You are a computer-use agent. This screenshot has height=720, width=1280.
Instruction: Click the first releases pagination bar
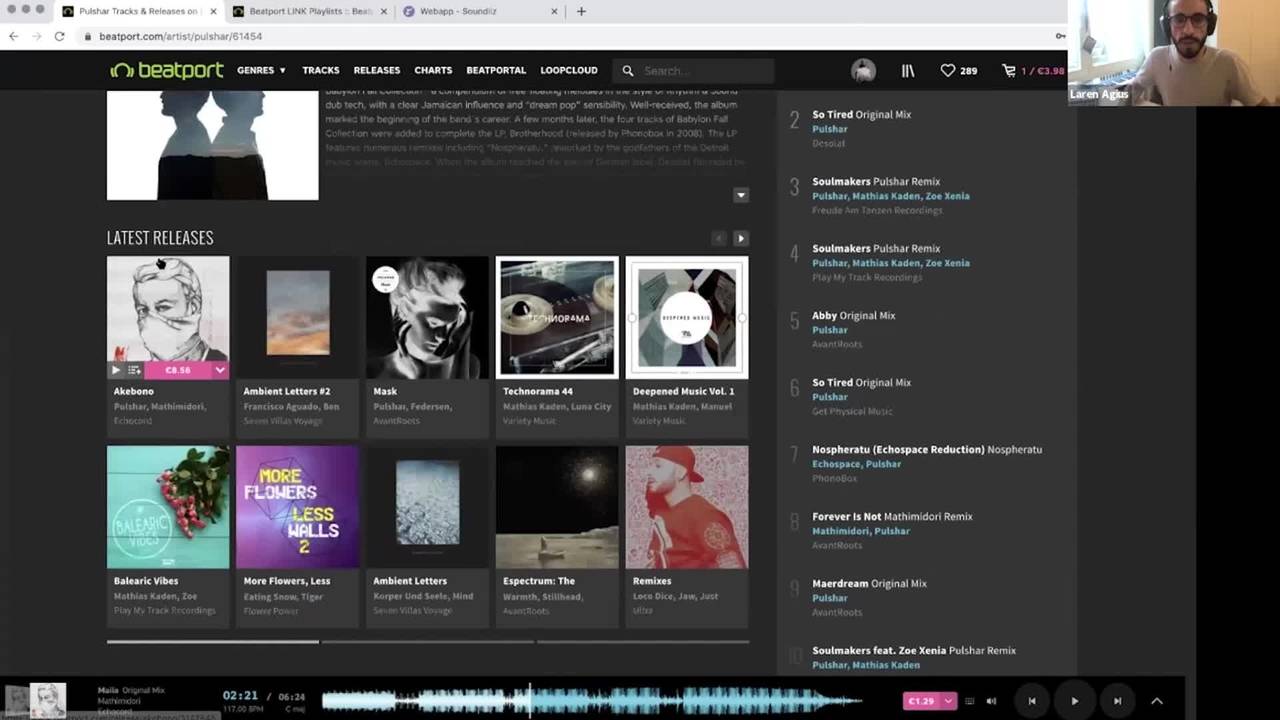[213, 641]
